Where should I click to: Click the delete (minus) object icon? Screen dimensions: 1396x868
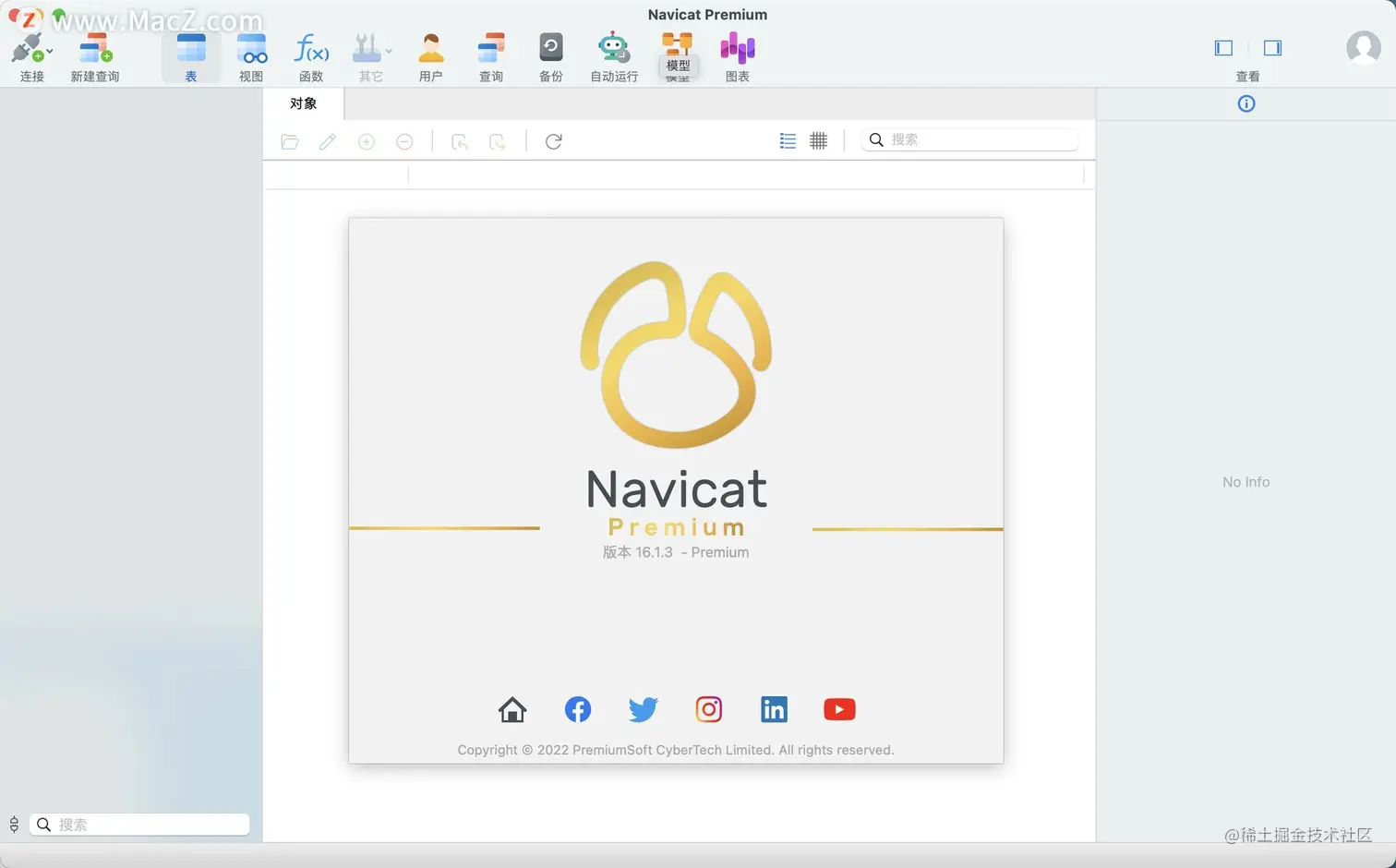click(404, 141)
